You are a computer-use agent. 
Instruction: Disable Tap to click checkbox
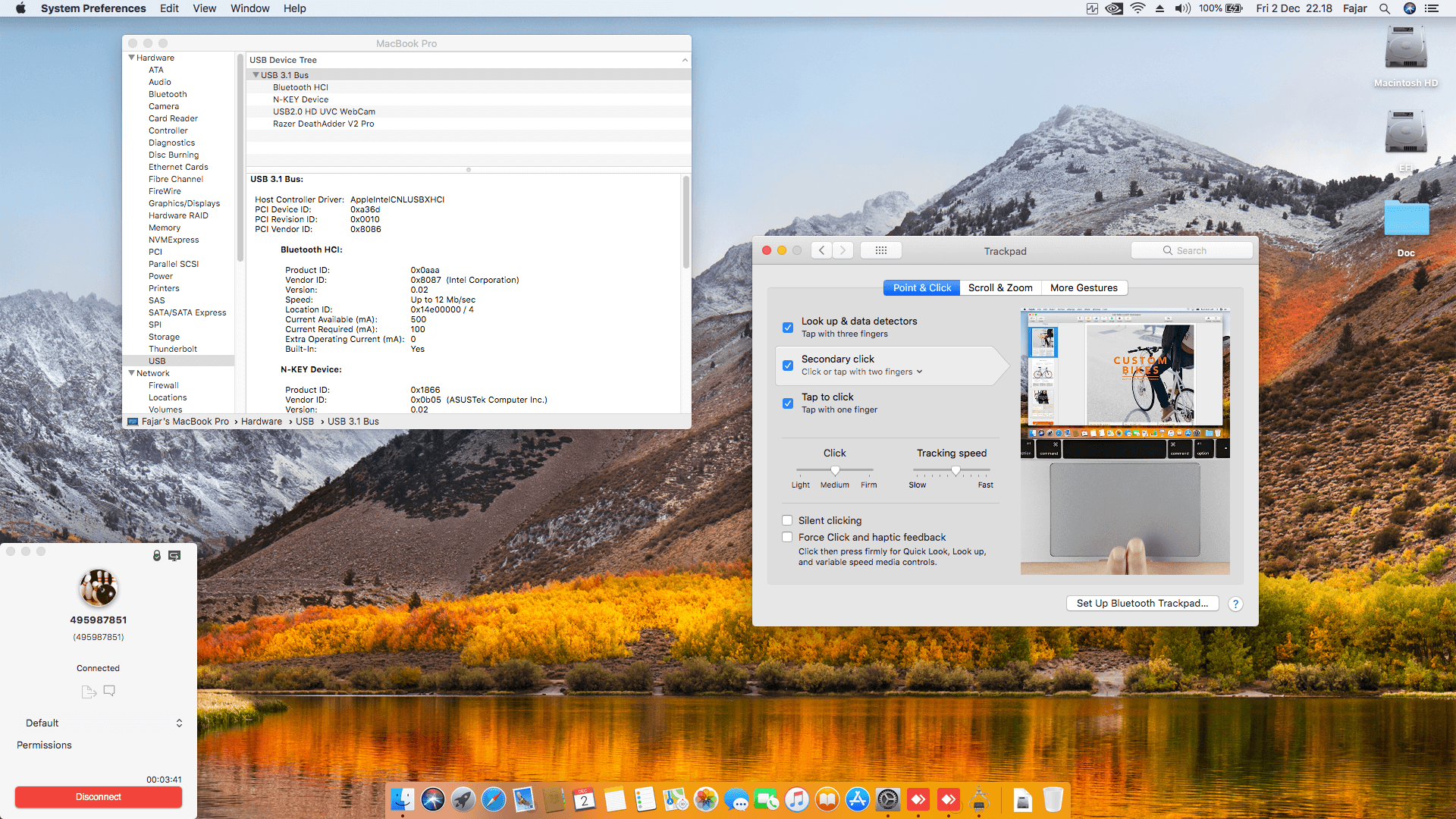coord(788,403)
